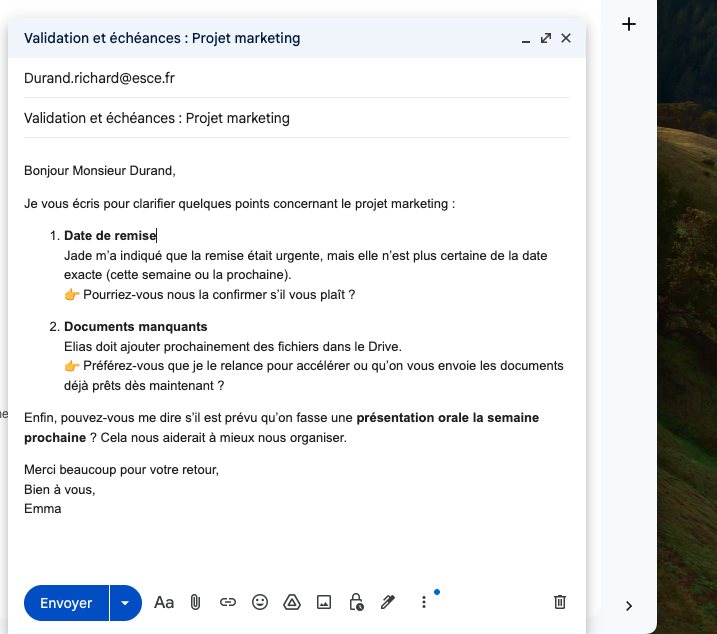Open the three-dot more options menu

[424, 602]
